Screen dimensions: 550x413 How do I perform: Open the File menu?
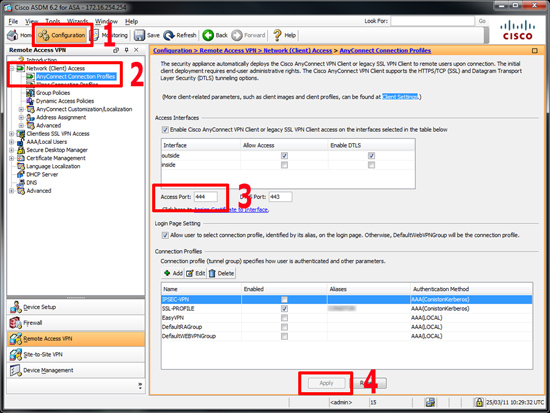coord(13,21)
